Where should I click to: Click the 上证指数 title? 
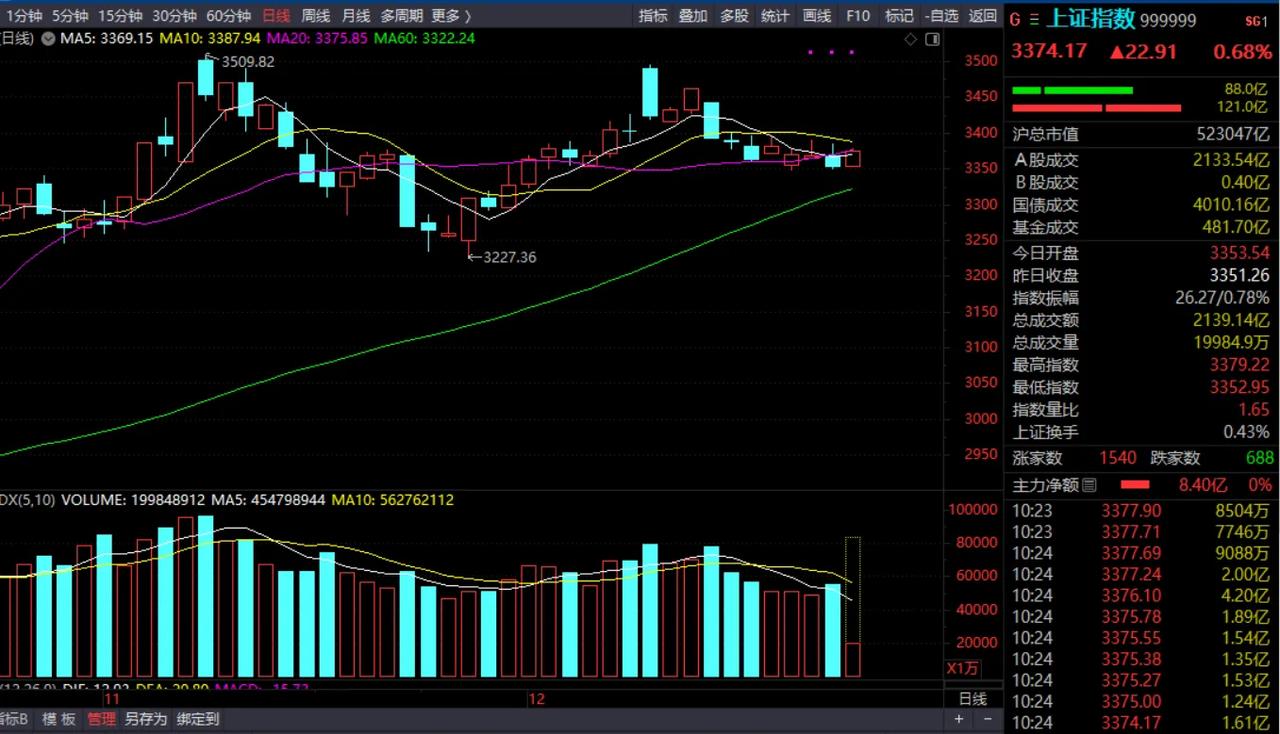[x=1091, y=19]
